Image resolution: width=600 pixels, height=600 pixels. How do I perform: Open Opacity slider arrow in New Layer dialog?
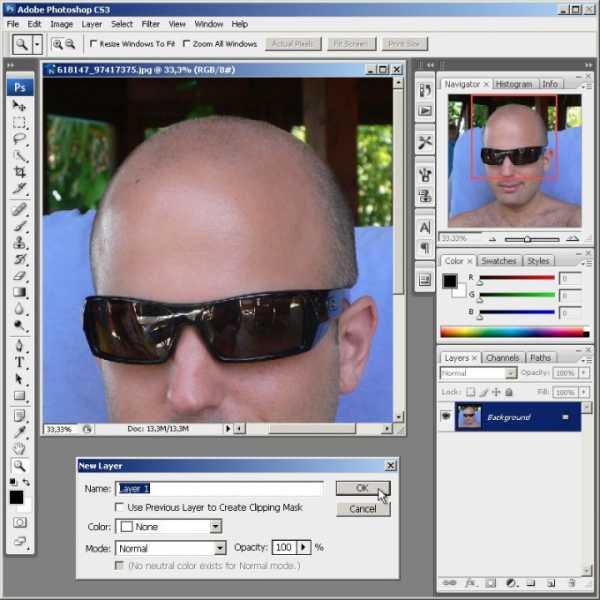point(303,548)
